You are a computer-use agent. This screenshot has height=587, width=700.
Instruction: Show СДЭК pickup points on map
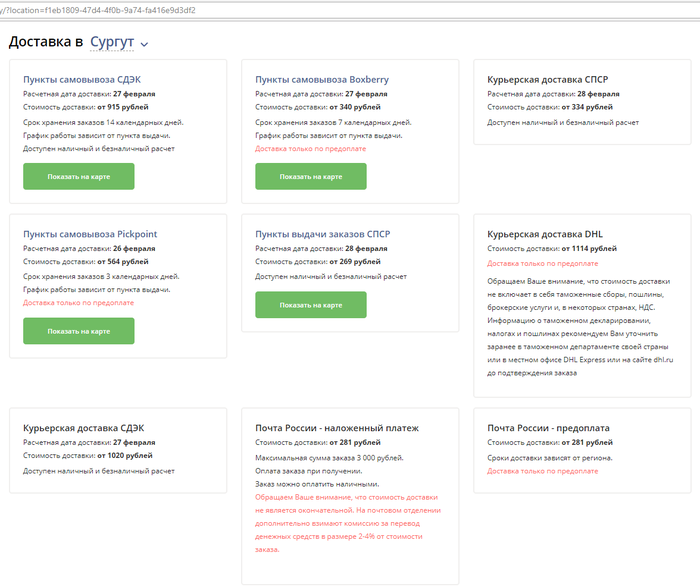pos(79,176)
